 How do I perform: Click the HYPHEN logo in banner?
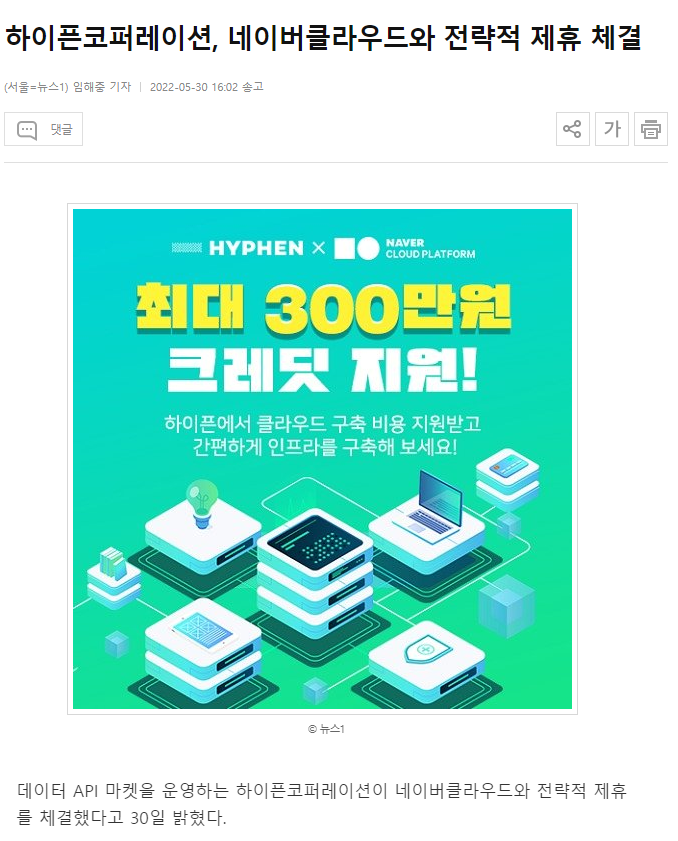[238, 248]
